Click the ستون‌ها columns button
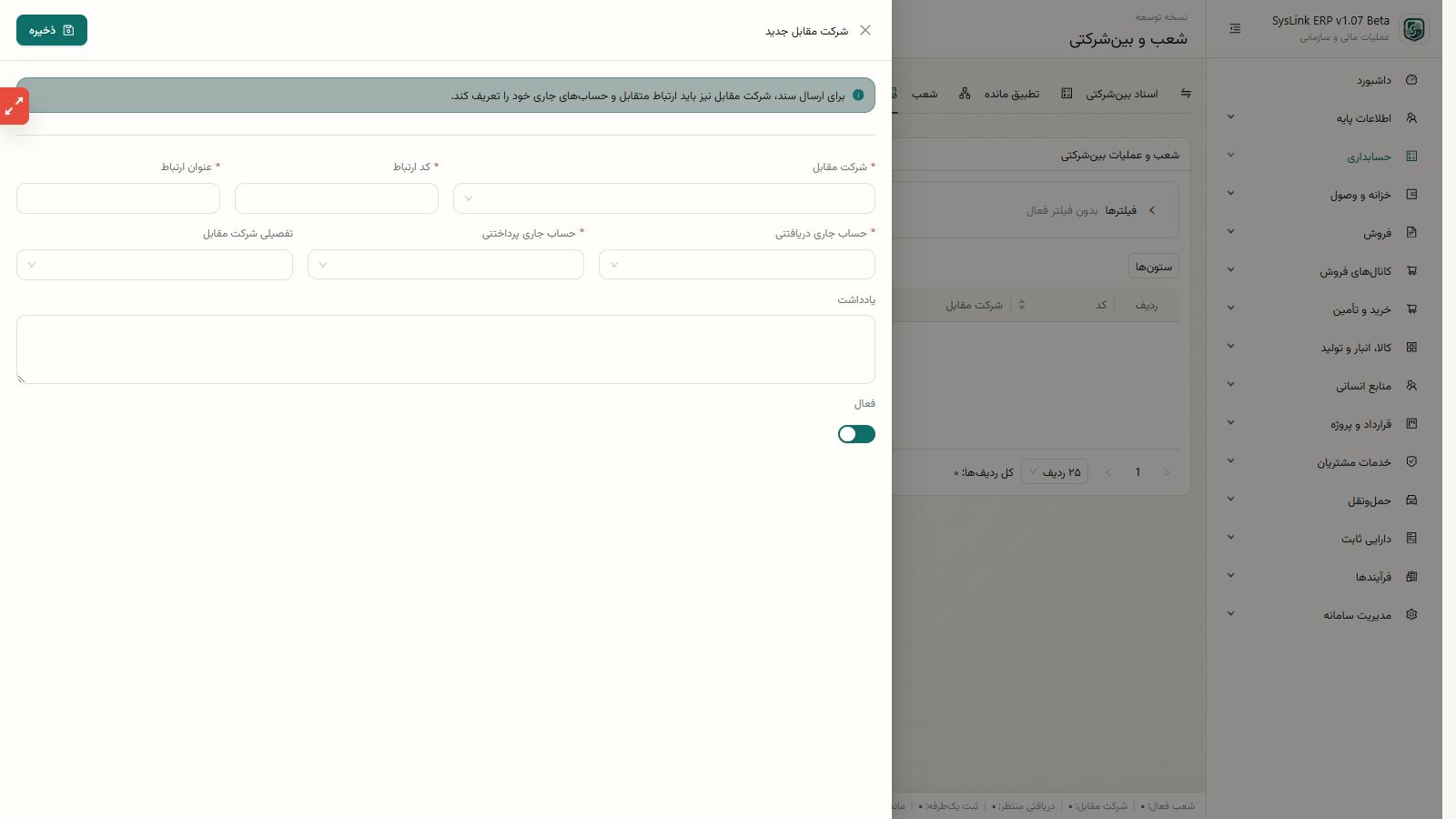Viewport: 1456px width, 819px height. 1154,266
